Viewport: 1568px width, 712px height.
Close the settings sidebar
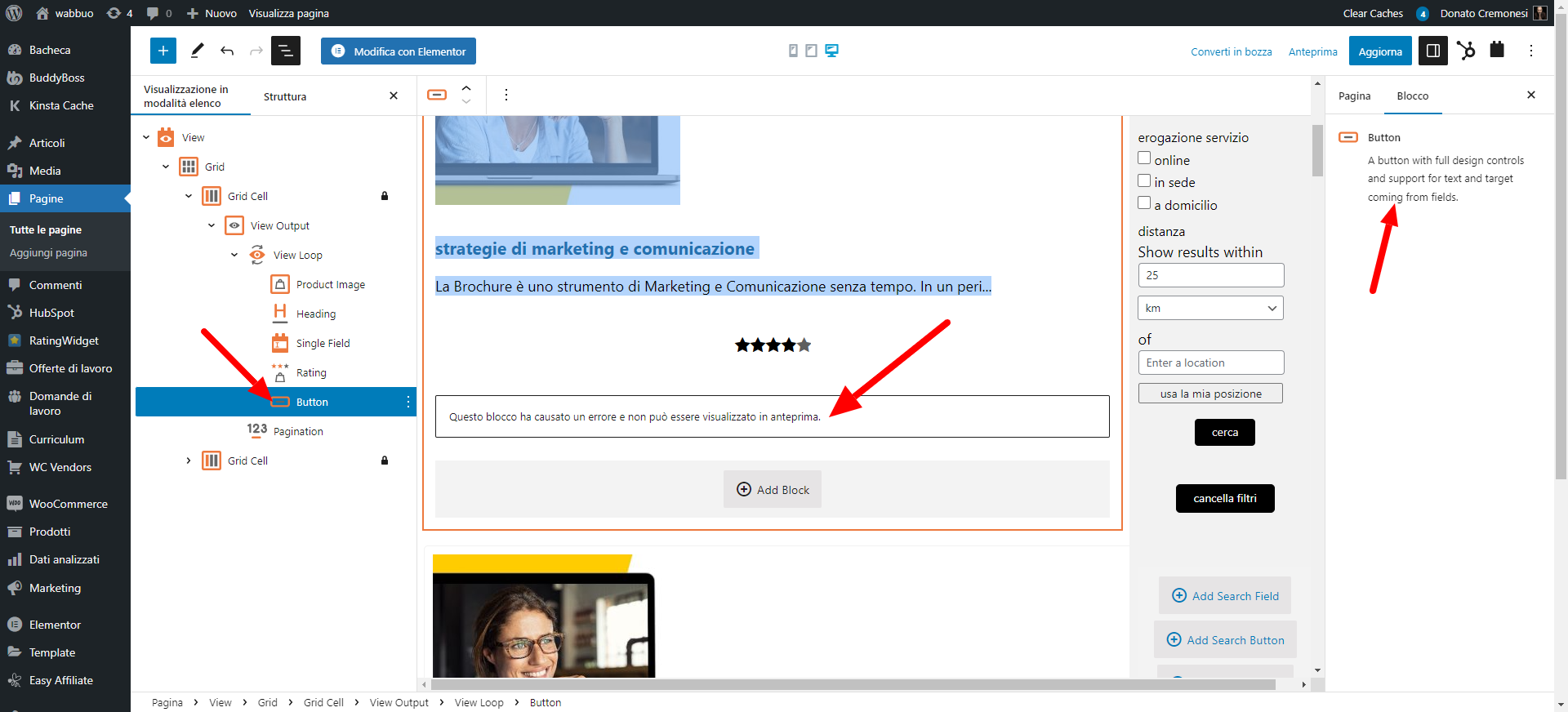click(1531, 95)
